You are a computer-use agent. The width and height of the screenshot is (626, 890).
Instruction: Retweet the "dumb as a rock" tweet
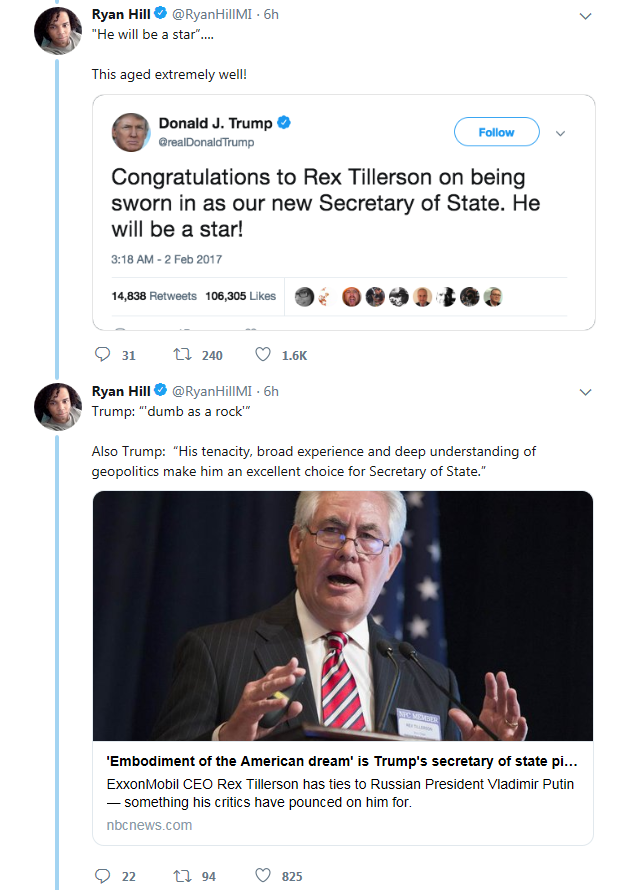[181, 876]
